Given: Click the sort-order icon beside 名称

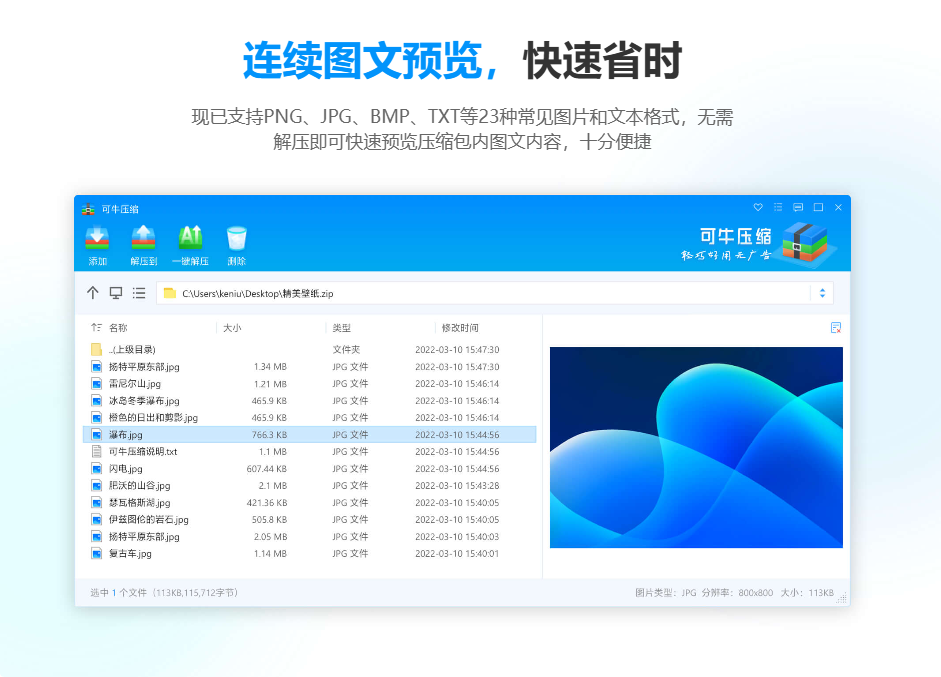Looking at the screenshot, I should [x=96, y=327].
